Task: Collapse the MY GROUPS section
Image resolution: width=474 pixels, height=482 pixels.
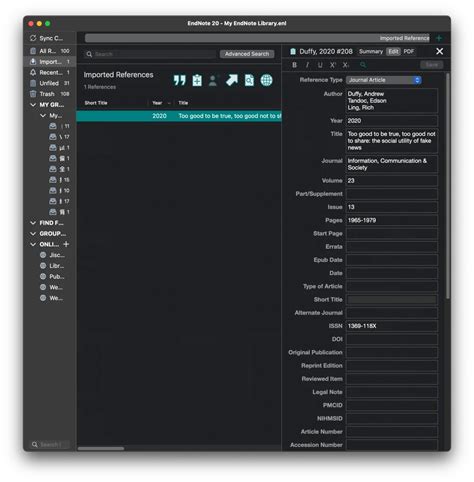Action: coord(33,105)
